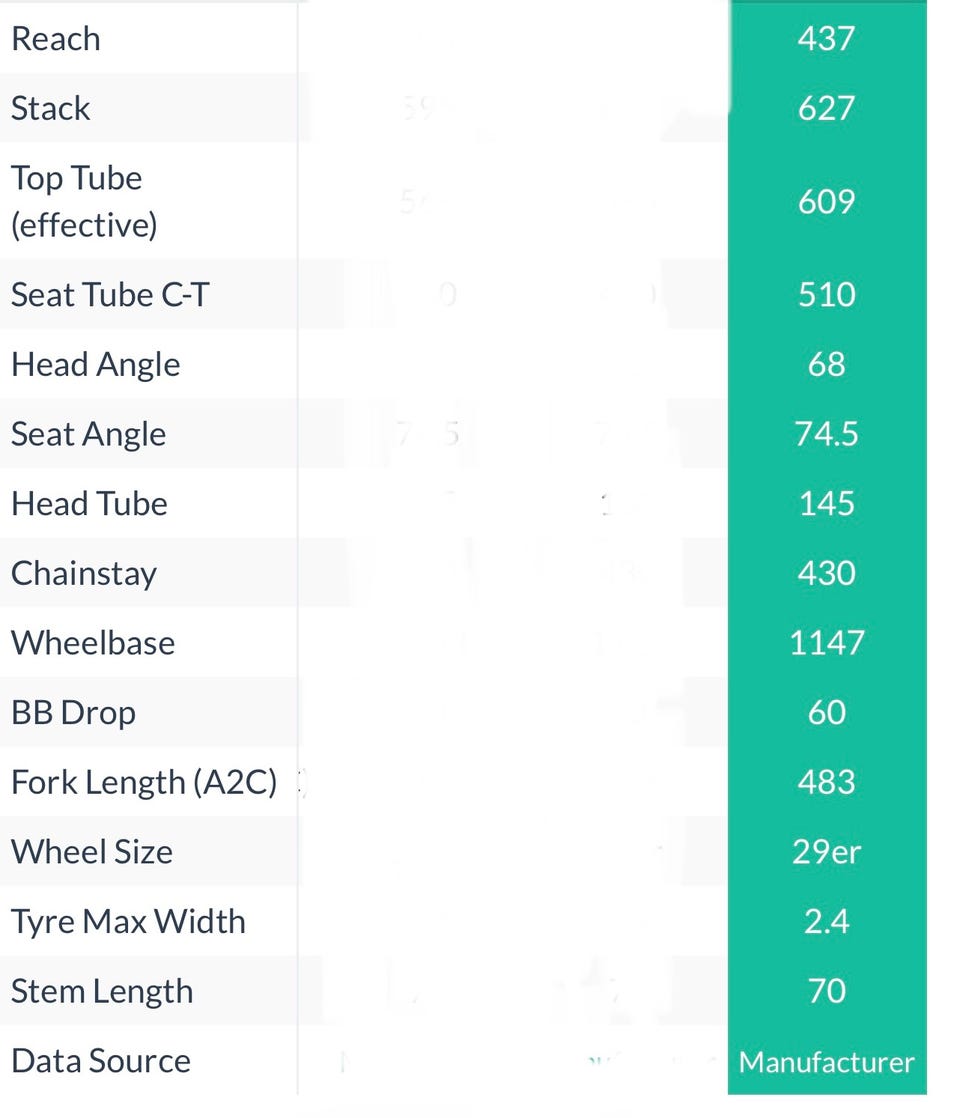Click the Data Source row label

click(101, 1061)
